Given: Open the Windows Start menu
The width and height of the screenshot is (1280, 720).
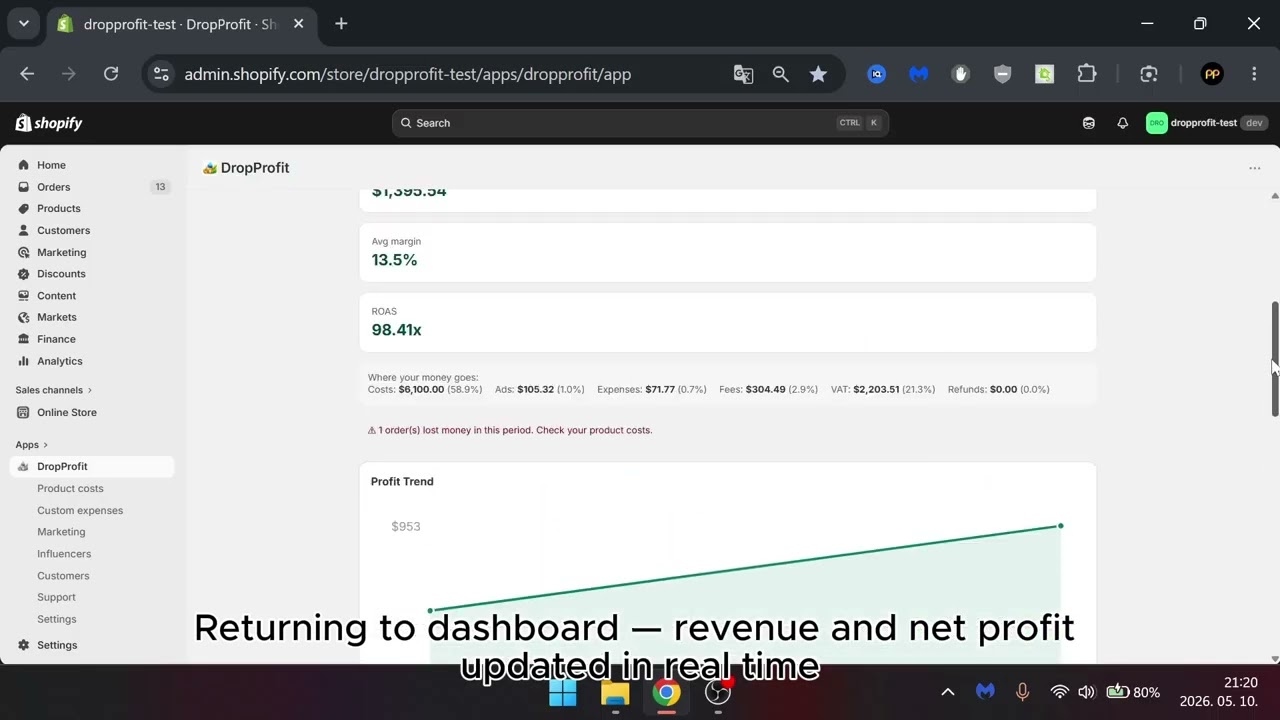Looking at the screenshot, I should tap(563, 693).
